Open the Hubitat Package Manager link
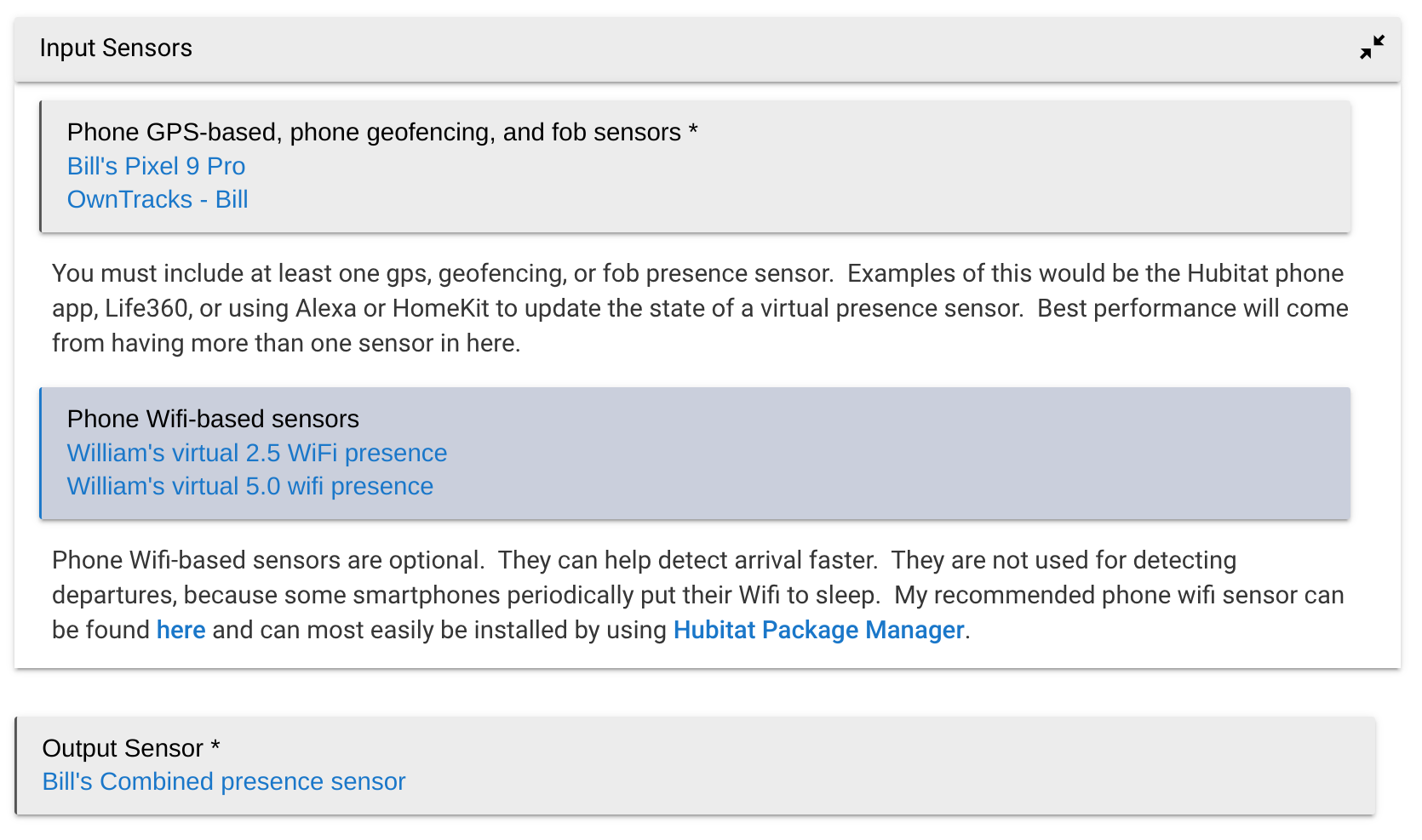This screenshot has width=1422, height=840. click(x=818, y=630)
